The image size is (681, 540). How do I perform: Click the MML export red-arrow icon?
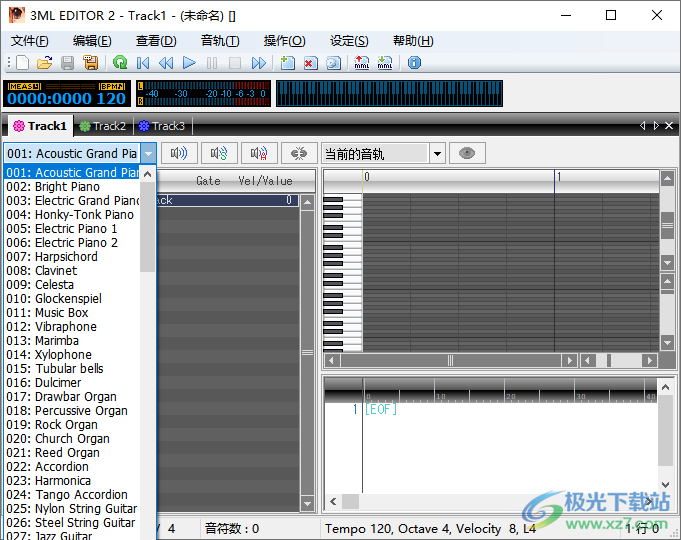coord(362,63)
